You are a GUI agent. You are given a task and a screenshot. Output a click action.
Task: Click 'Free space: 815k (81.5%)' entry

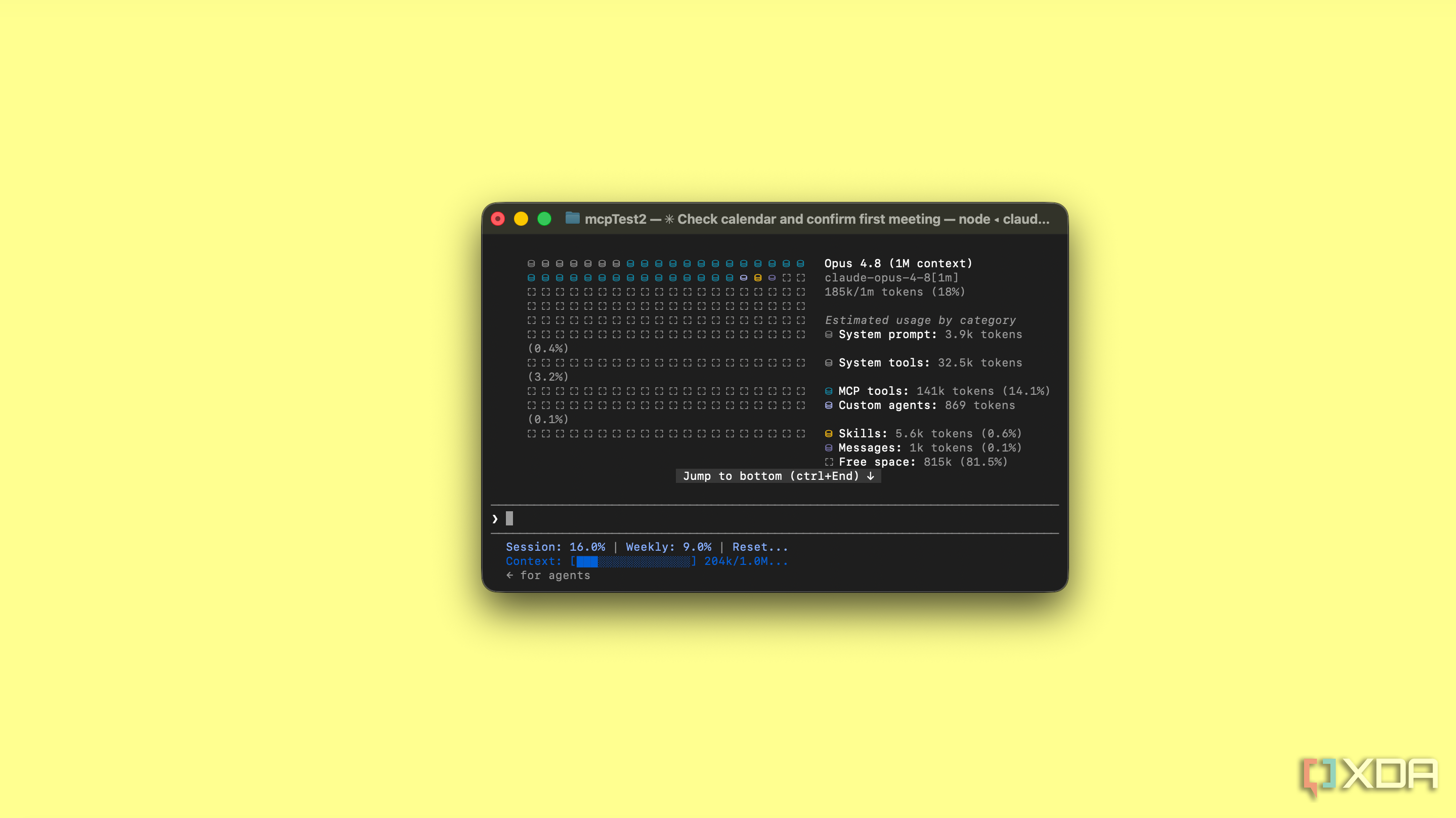click(923, 462)
